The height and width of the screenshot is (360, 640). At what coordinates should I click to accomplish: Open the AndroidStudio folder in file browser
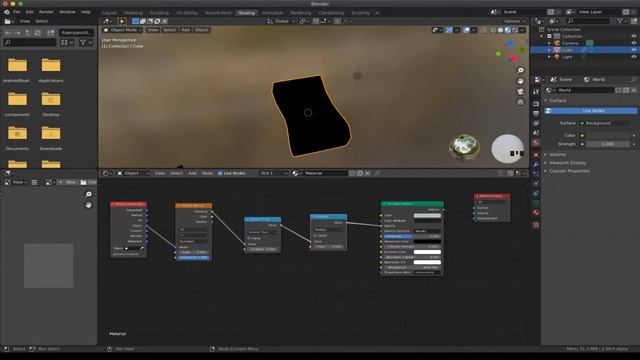[17, 65]
